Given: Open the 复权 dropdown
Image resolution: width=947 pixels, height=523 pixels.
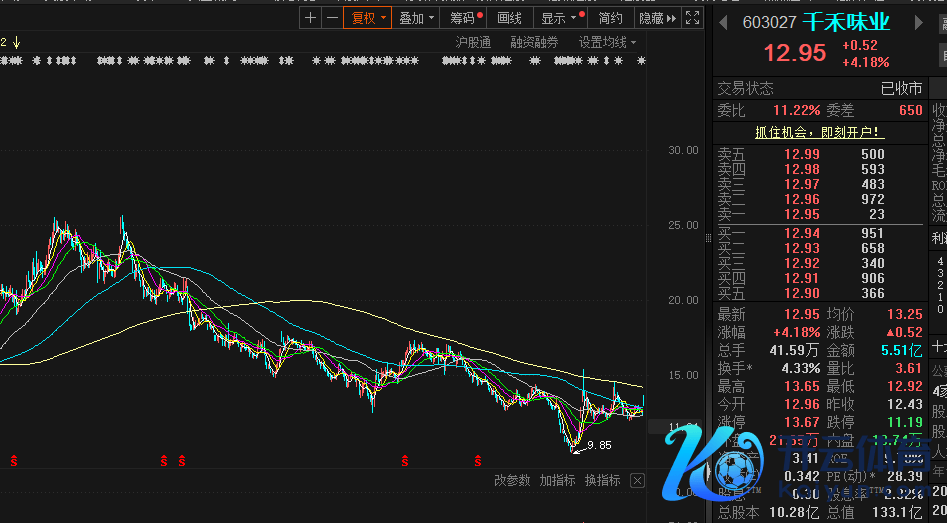Looking at the screenshot, I should pyautogui.click(x=367, y=18).
